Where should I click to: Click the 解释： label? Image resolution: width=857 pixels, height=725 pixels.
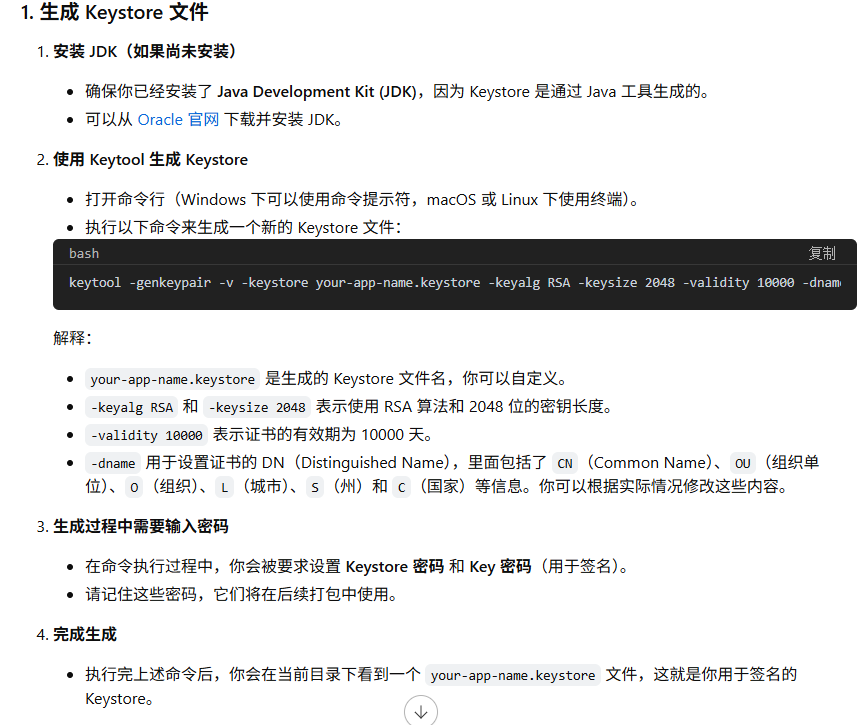point(72,338)
